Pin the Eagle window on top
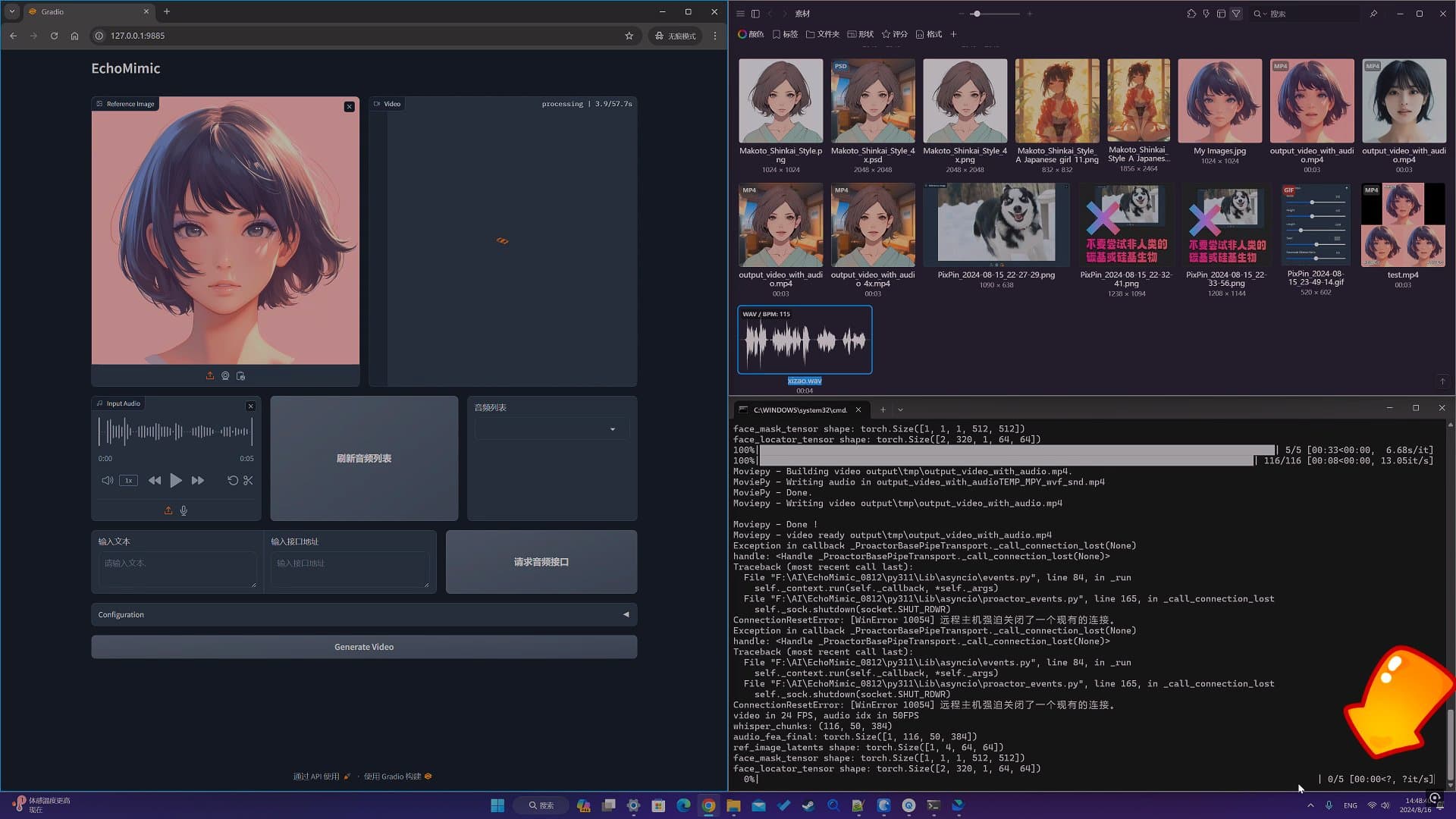 [1373, 14]
